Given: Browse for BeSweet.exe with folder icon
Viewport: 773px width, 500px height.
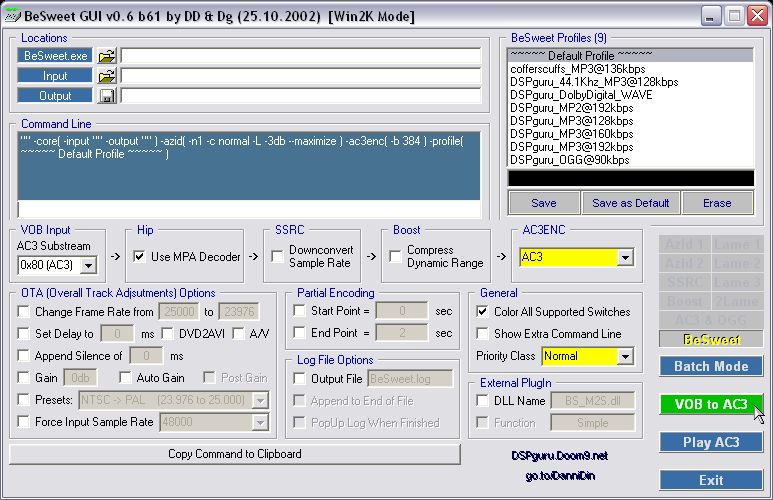Looking at the screenshot, I should (x=106, y=56).
